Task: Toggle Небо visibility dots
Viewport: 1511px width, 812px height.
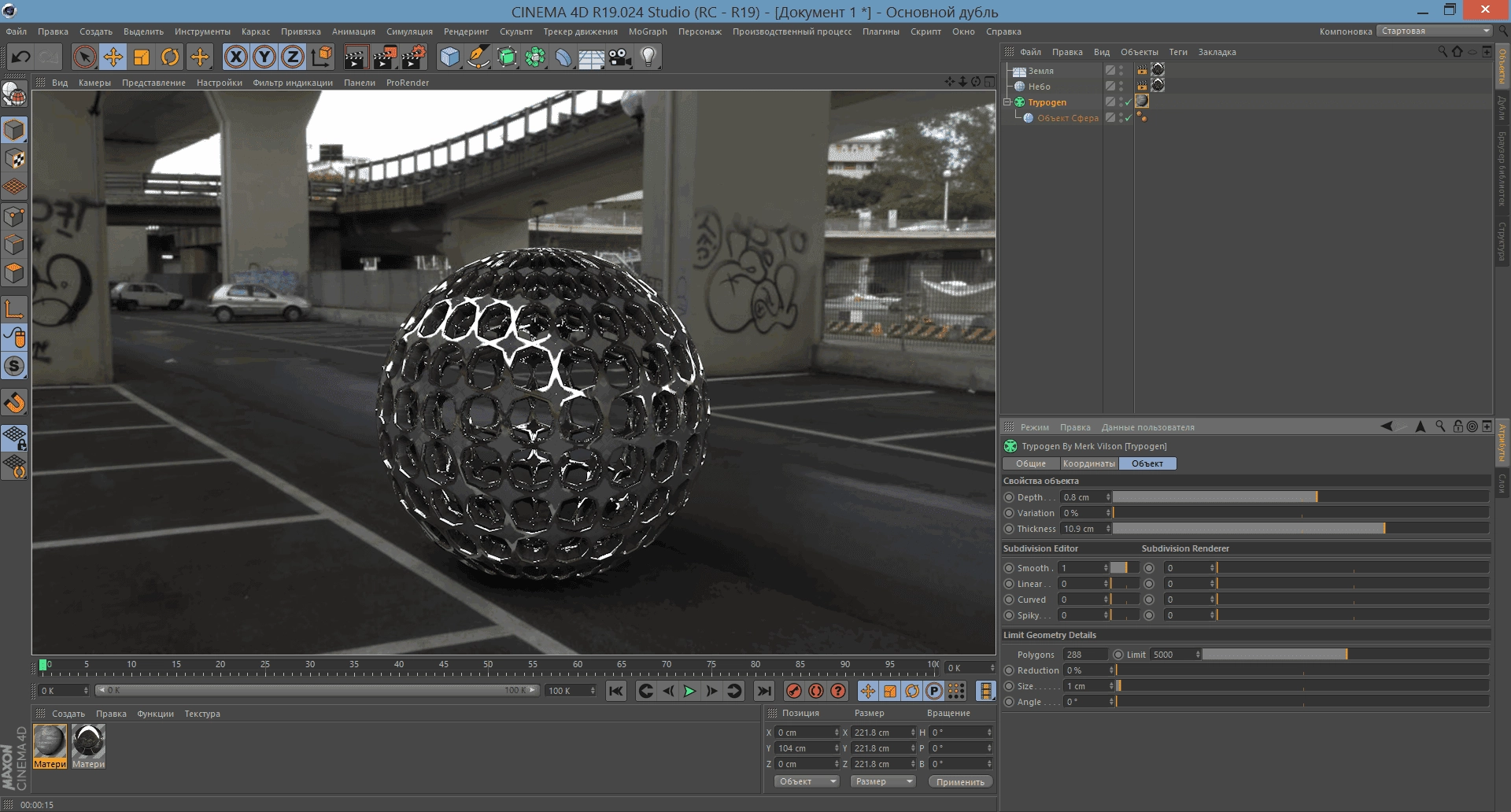Action: (1121, 87)
